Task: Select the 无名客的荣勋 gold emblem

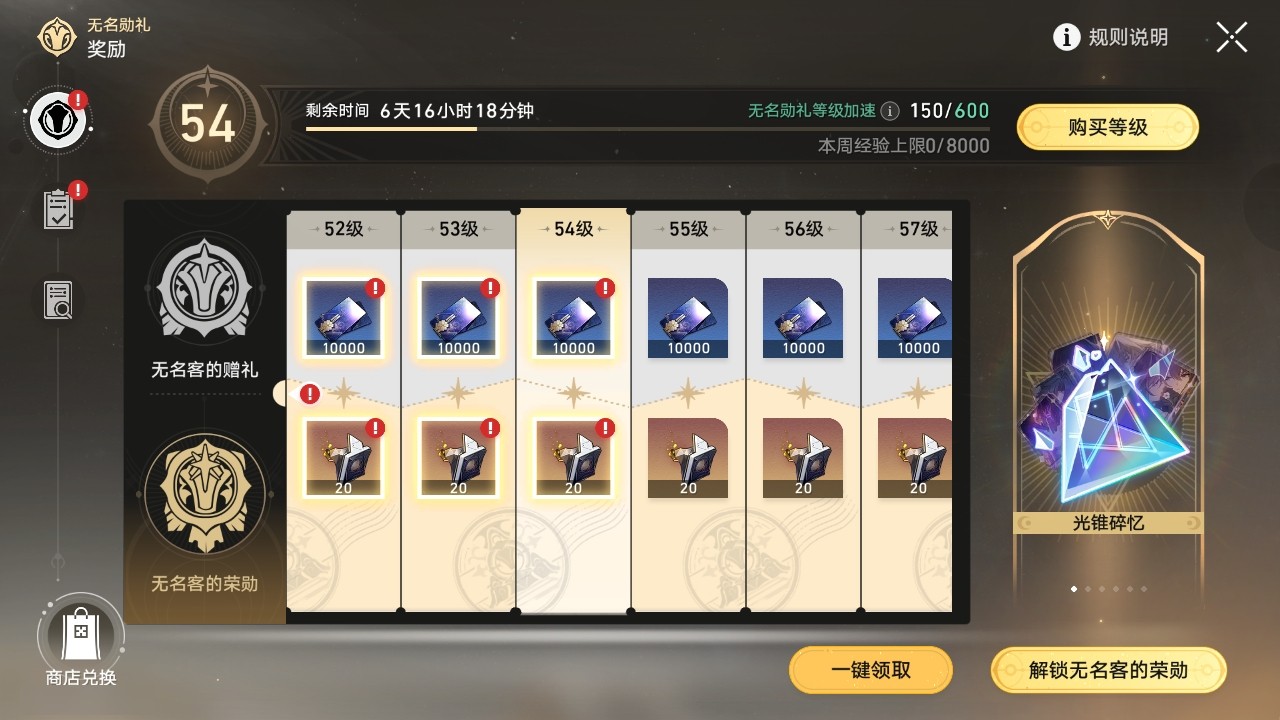Action: coord(205,493)
